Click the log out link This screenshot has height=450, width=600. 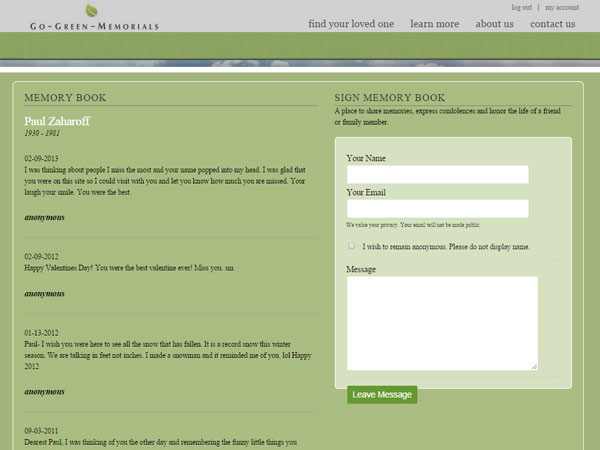(x=521, y=7)
